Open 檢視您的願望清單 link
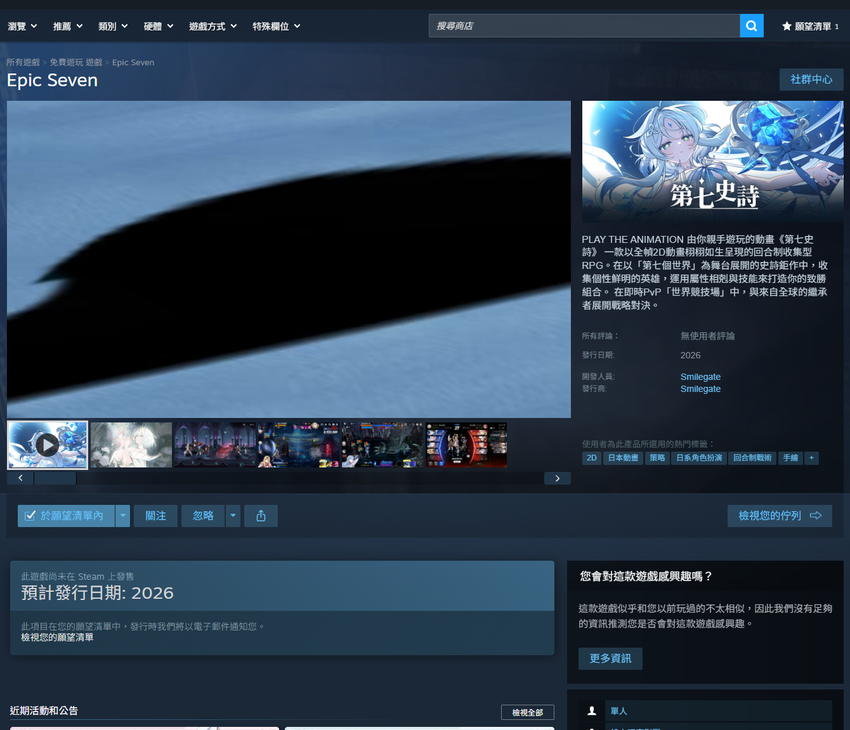The height and width of the screenshot is (730, 850). coord(57,637)
